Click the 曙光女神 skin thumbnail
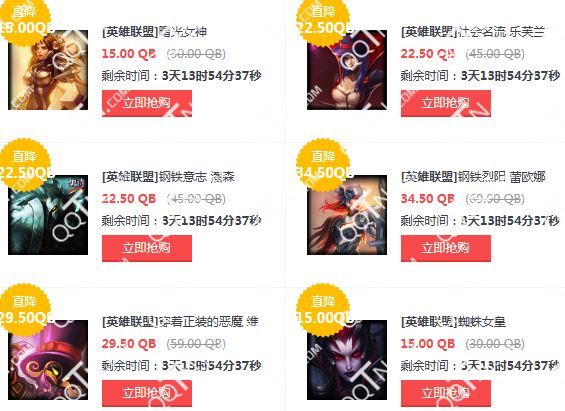This screenshot has width=565, height=411. pos(48,70)
